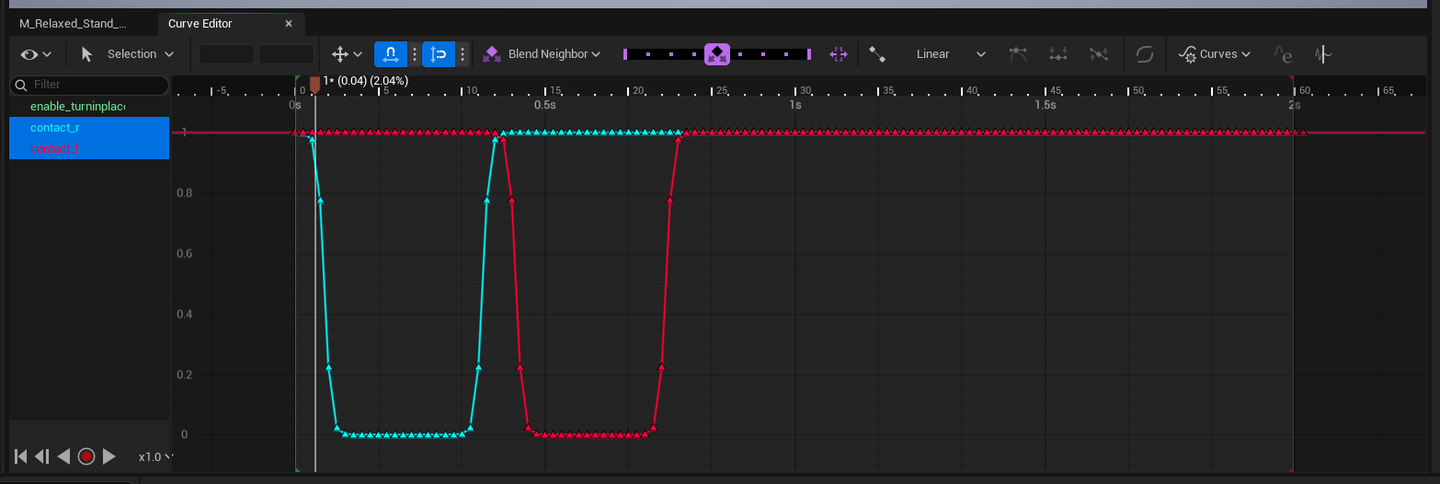Expand the Blend Neighbor tween dropdown
Image resolution: width=1440 pixels, height=484 pixels.
(596, 54)
